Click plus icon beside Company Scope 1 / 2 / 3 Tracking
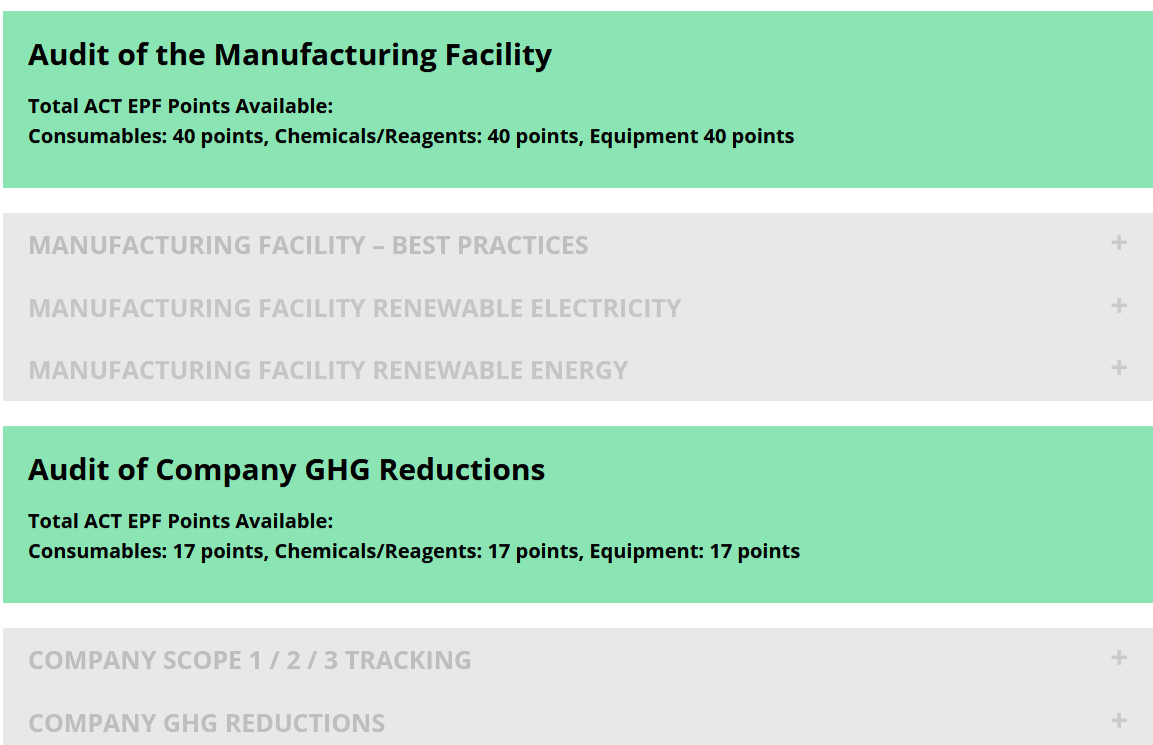Screen dimensions: 1153x745 (1118, 658)
